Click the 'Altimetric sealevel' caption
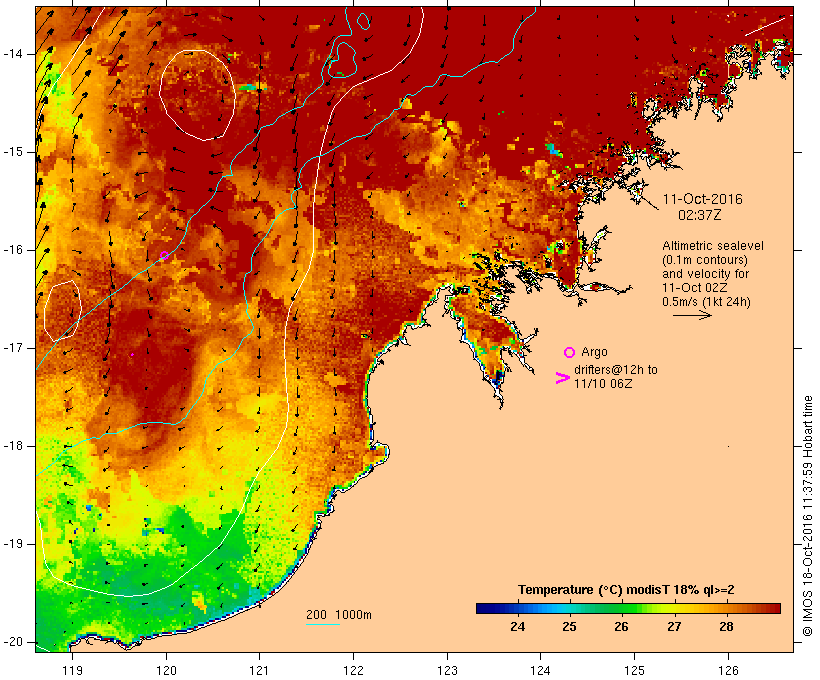This screenshot has width=820, height=680. (713, 246)
